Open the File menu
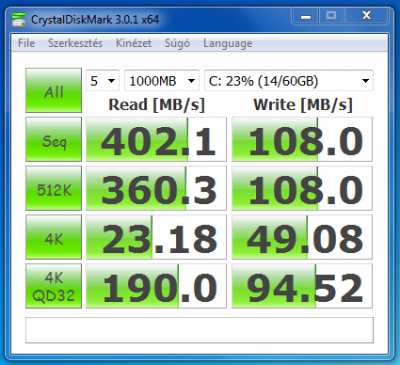The width and height of the screenshot is (400, 365). (26, 43)
